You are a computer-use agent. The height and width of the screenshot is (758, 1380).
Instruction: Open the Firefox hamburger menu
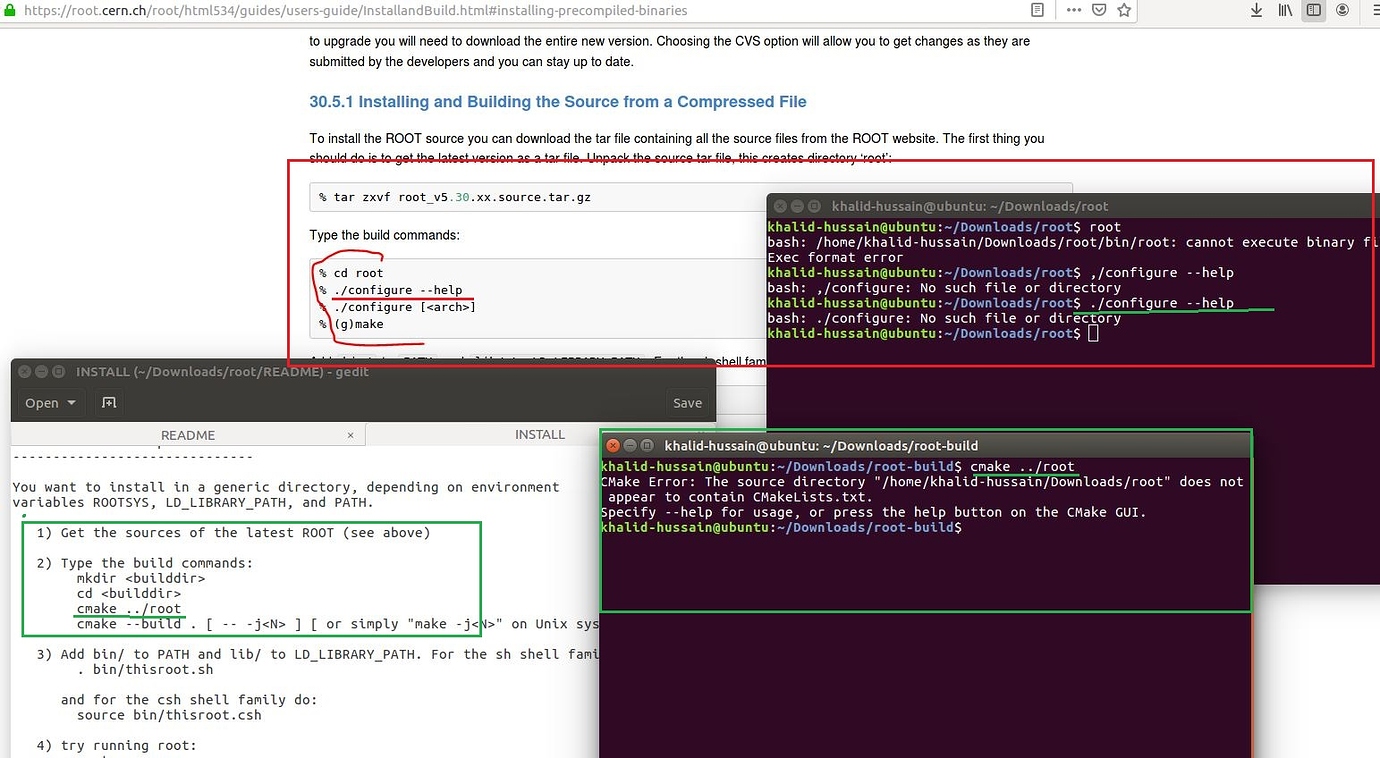coord(1372,10)
